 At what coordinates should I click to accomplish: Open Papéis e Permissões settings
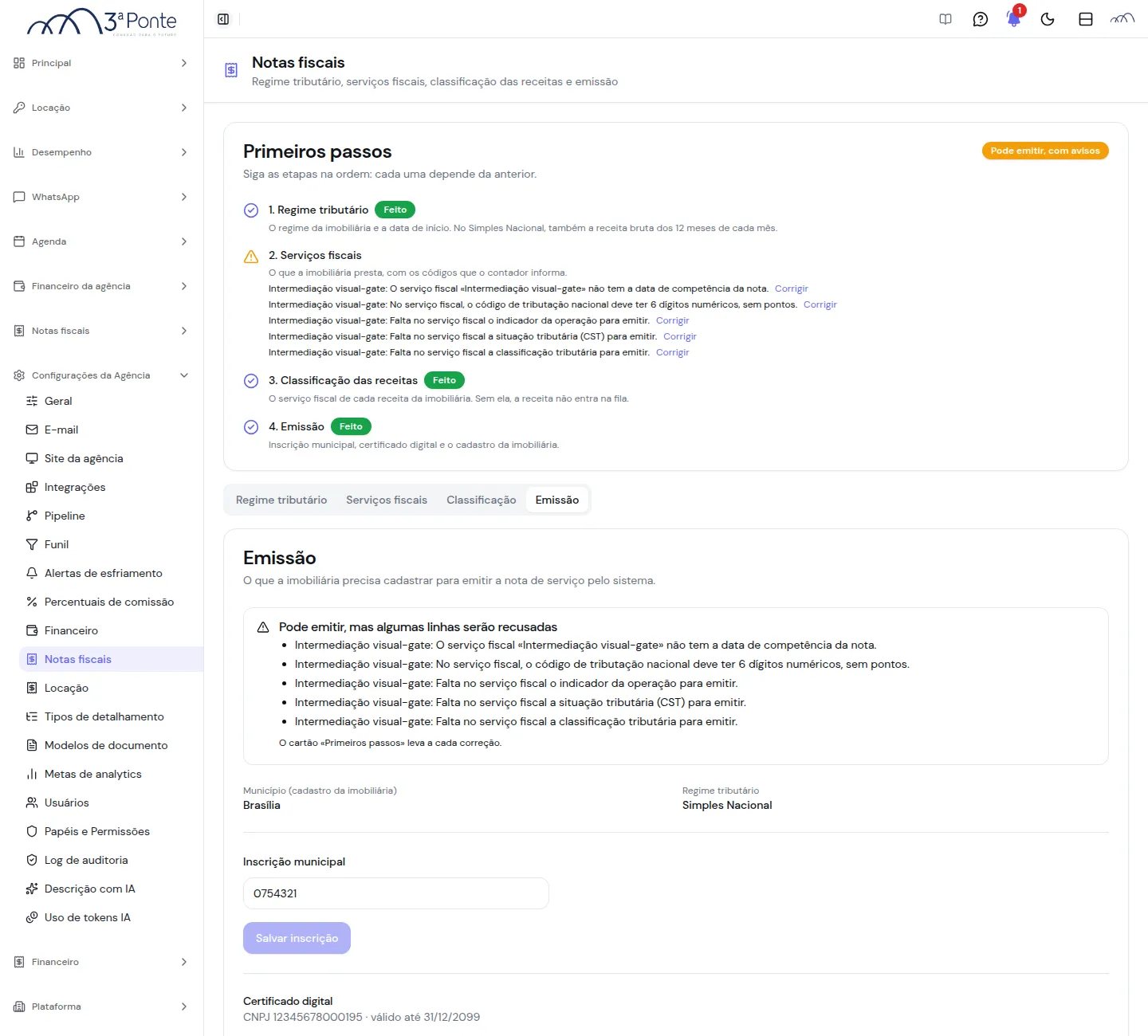pos(112,831)
